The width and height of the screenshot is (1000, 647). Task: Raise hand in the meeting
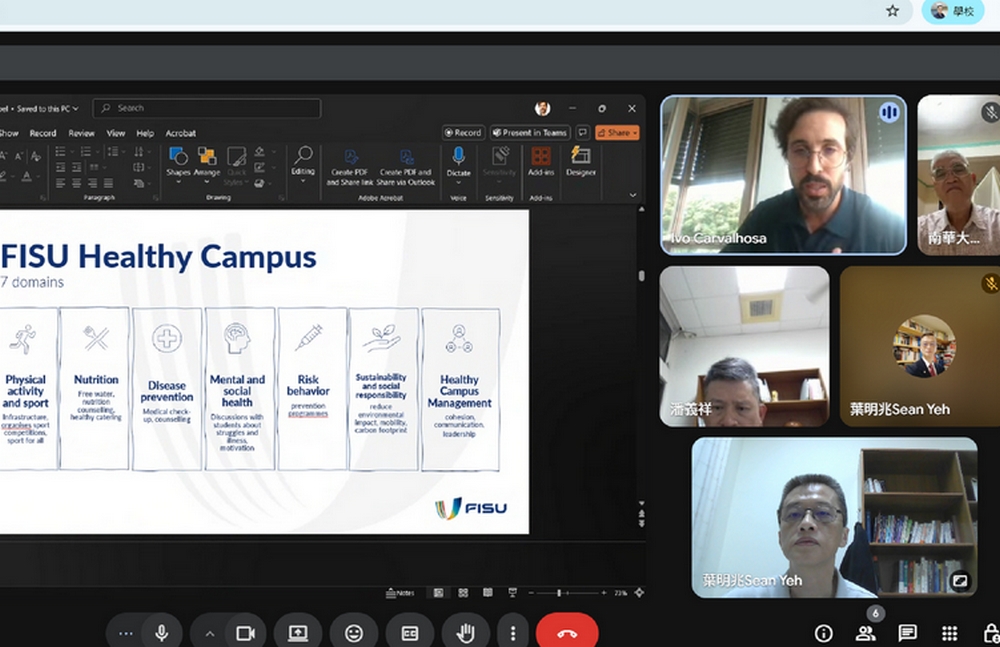click(466, 633)
